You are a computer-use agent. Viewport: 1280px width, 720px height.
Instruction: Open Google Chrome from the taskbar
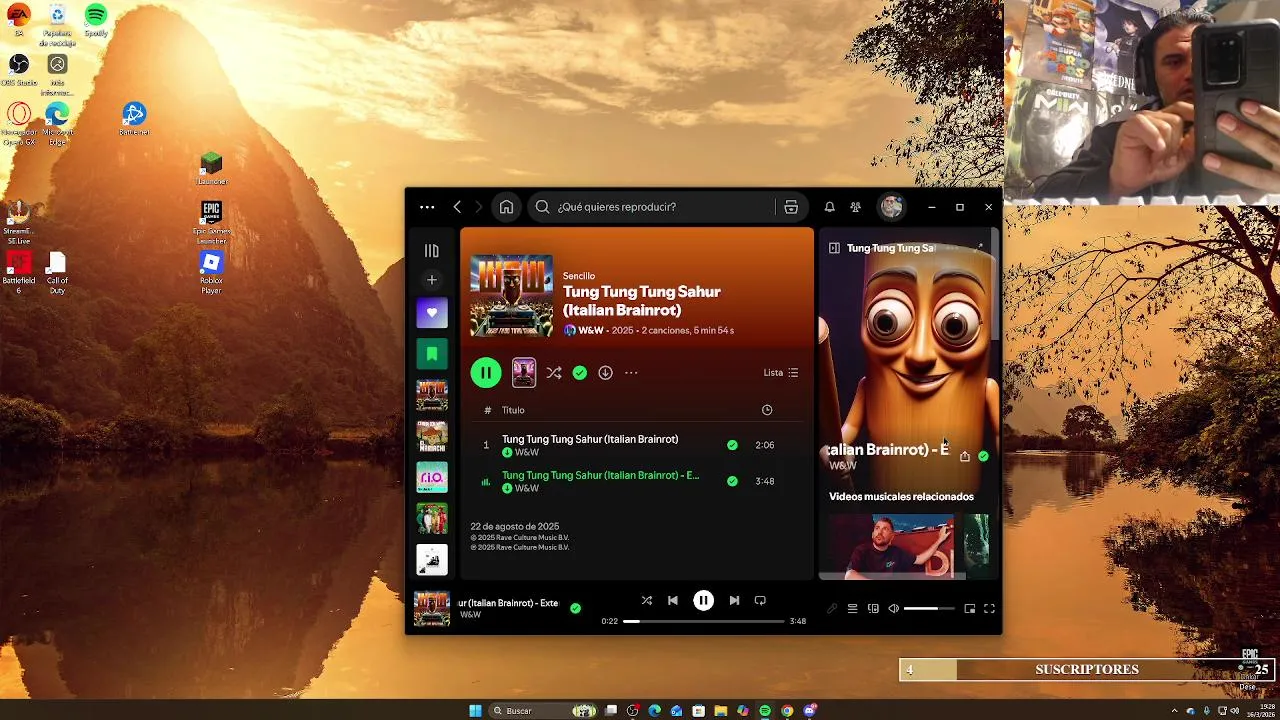pyautogui.click(x=787, y=711)
